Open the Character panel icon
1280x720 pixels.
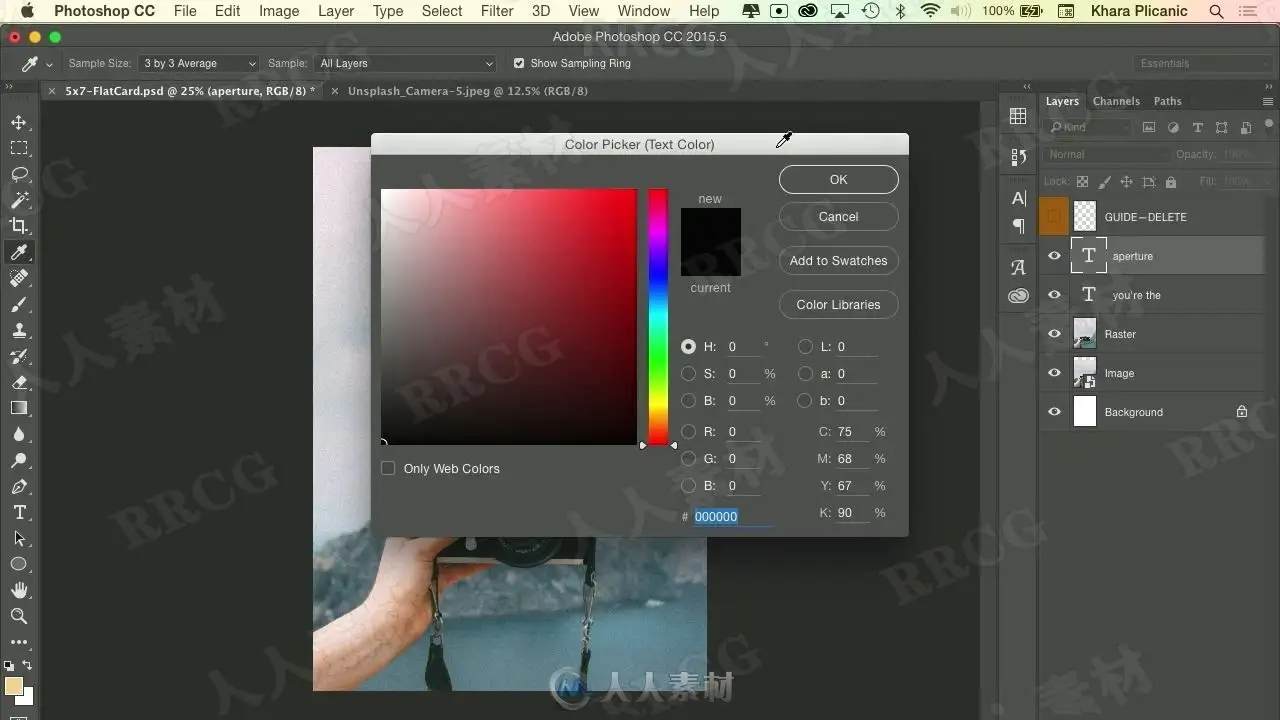(x=1018, y=198)
